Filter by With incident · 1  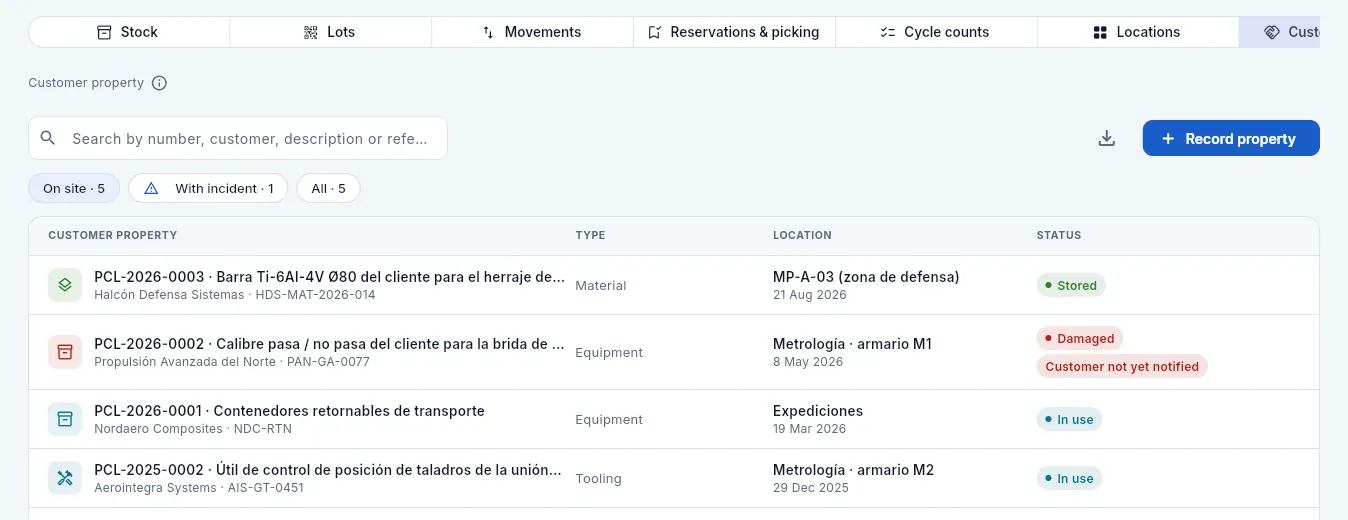pyautogui.click(x=208, y=188)
